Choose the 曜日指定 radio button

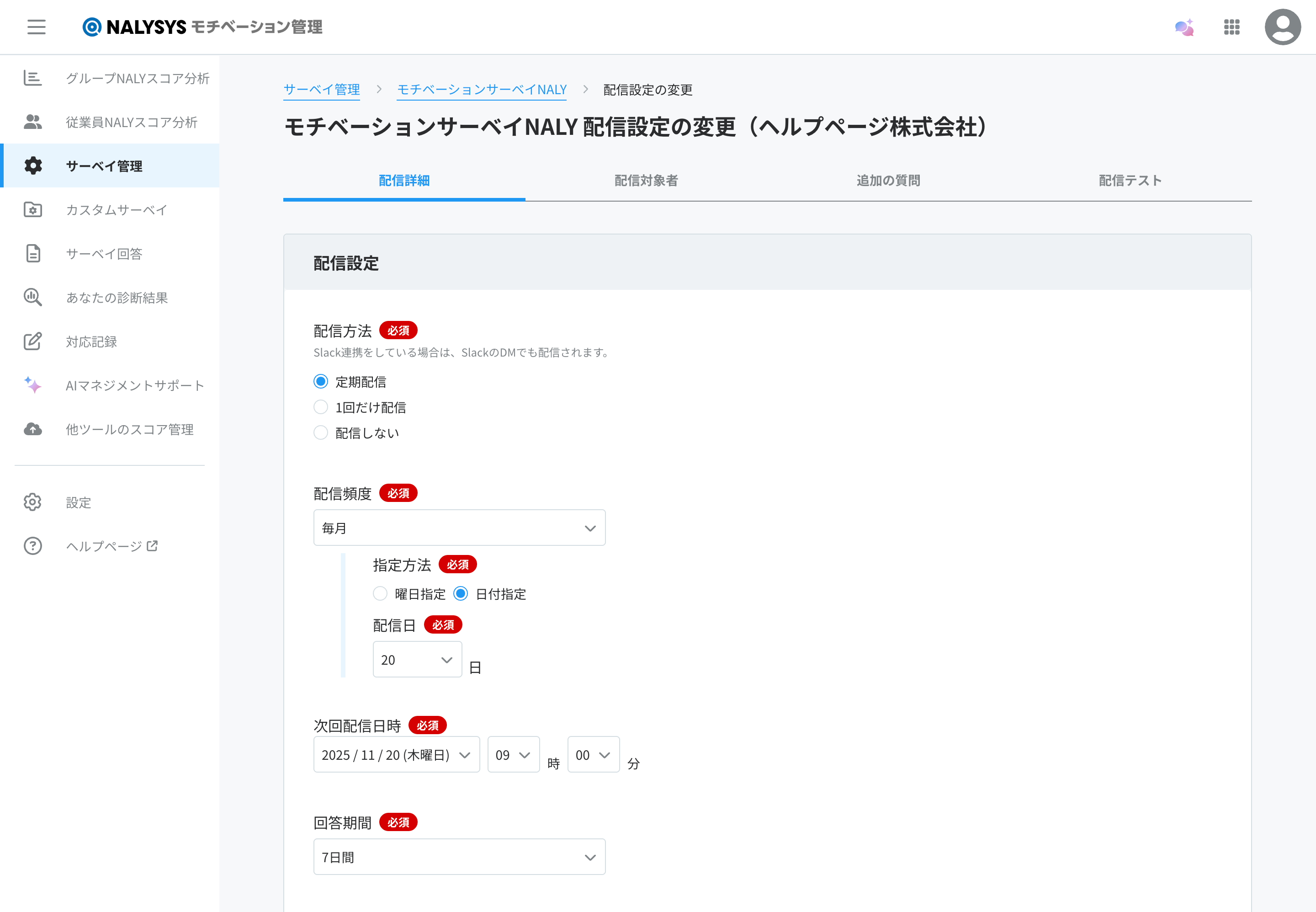coord(380,594)
